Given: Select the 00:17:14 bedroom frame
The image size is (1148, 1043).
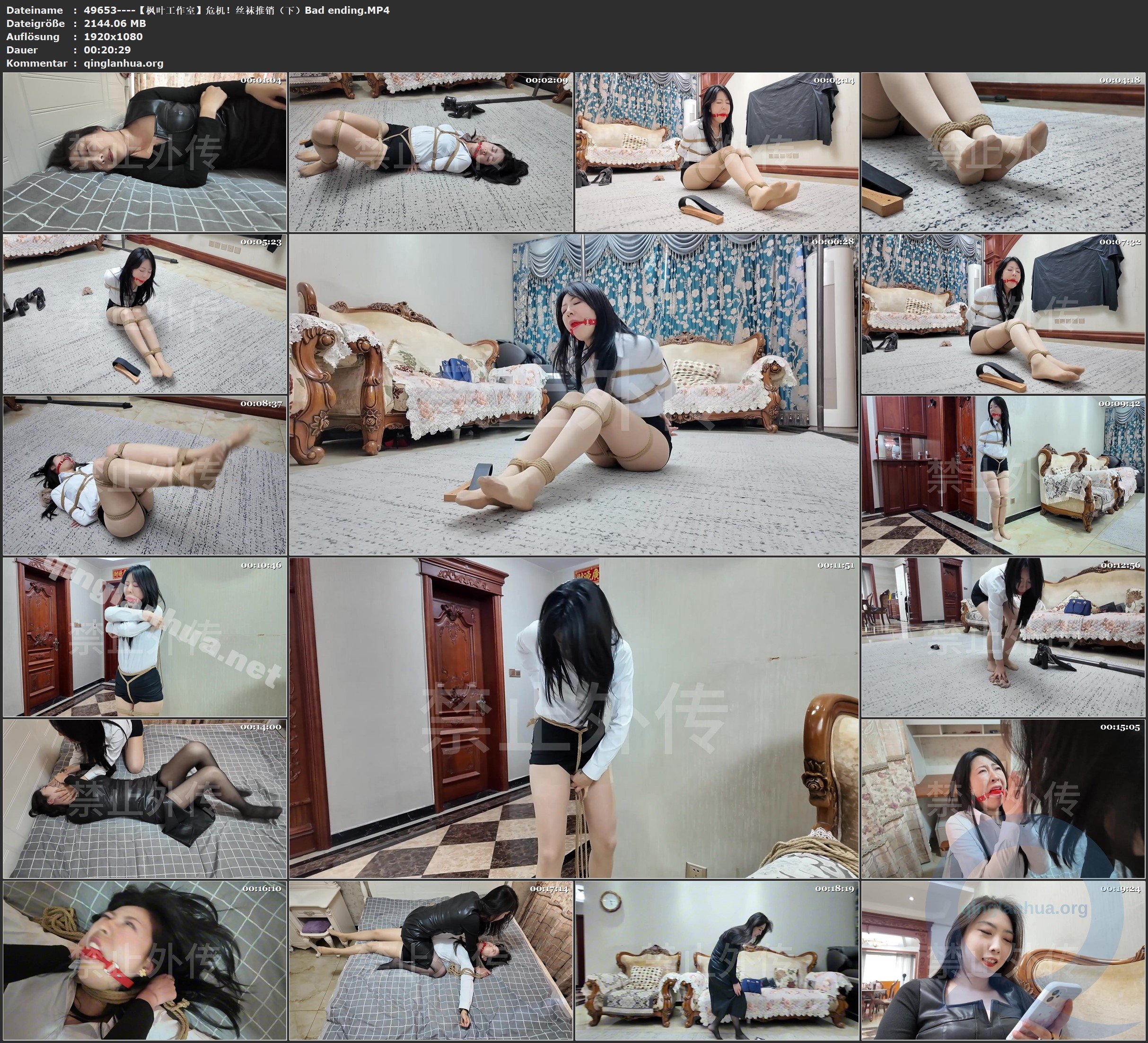Looking at the screenshot, I should [430, 960].
